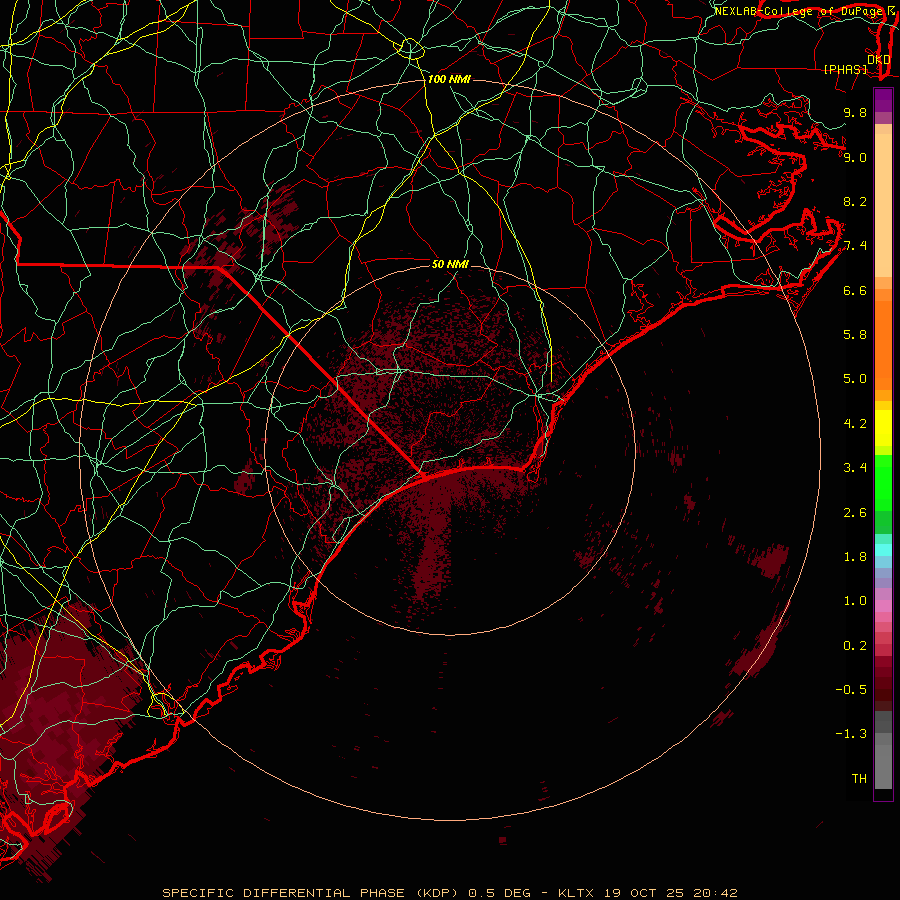
Task: Click the 20:42 timestamp in caption
Action: click(x=715, y=893)
